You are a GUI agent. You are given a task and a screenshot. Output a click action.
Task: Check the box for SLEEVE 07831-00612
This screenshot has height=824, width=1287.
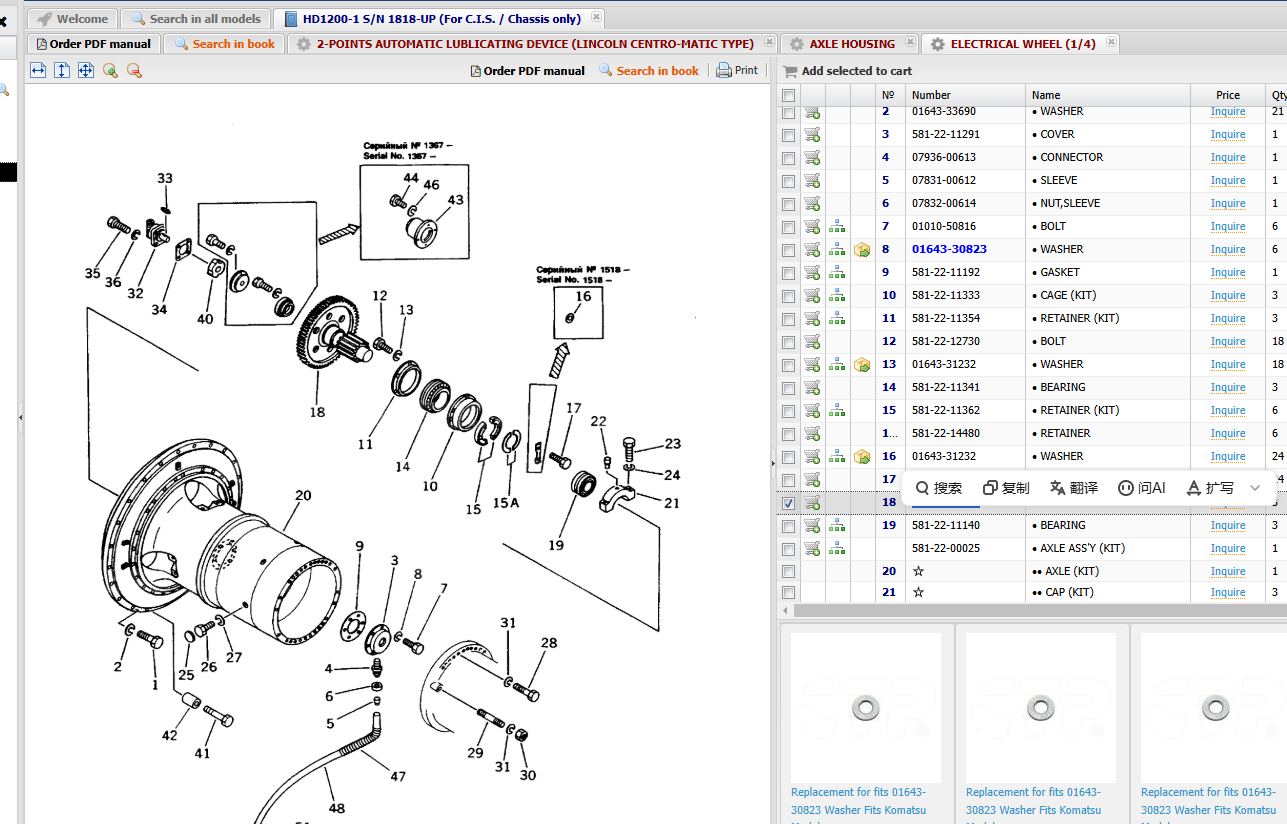click(x=789, y=181)
